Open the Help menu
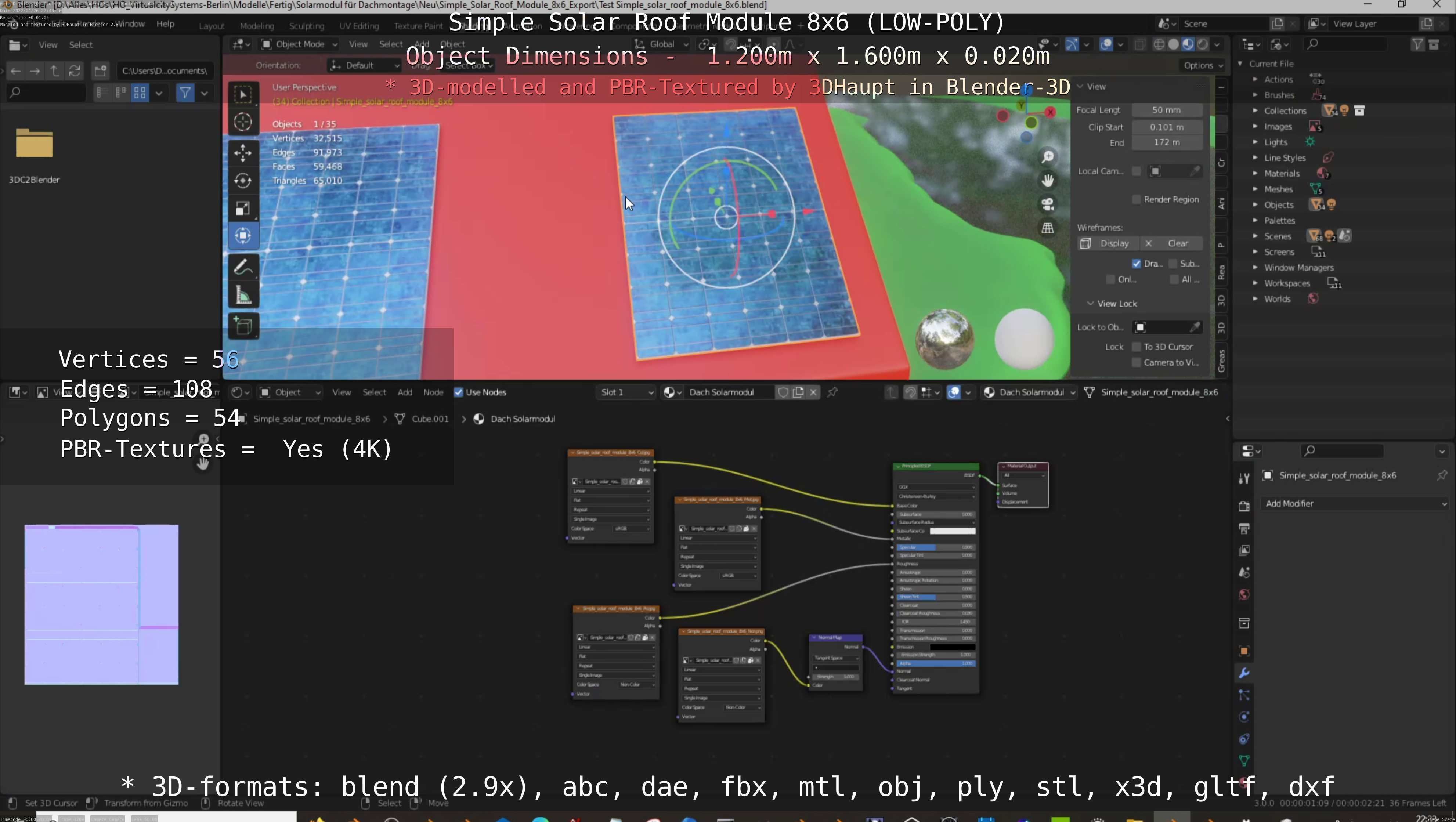1456x822 pixels. point(165,24)
